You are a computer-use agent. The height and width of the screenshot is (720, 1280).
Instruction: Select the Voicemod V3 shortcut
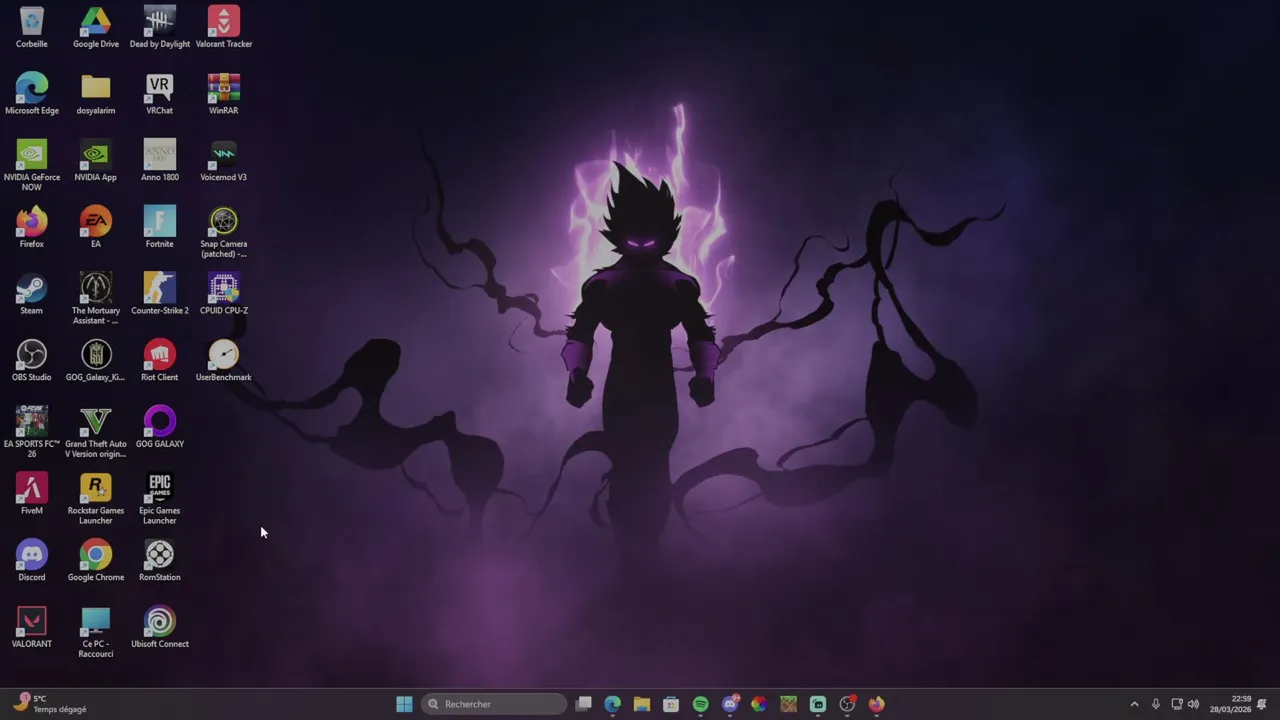pyautogui.click(x=224, y=160)
